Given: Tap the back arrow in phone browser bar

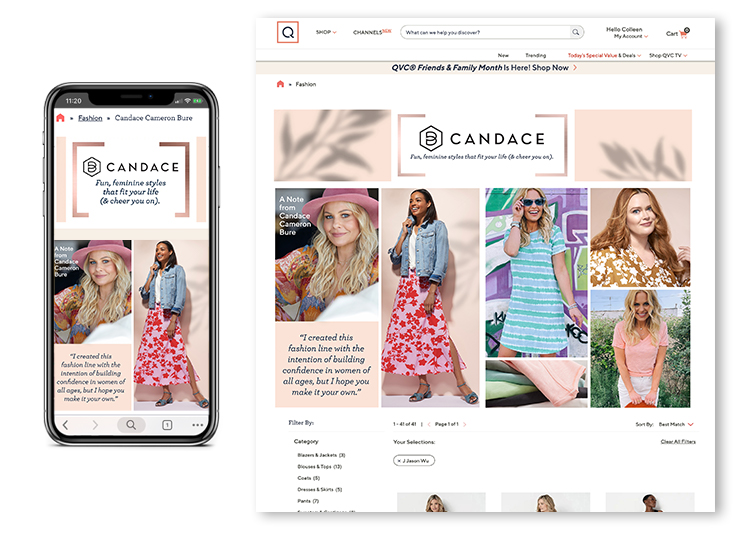Looking at the screenshot, I should coord(66,424).
